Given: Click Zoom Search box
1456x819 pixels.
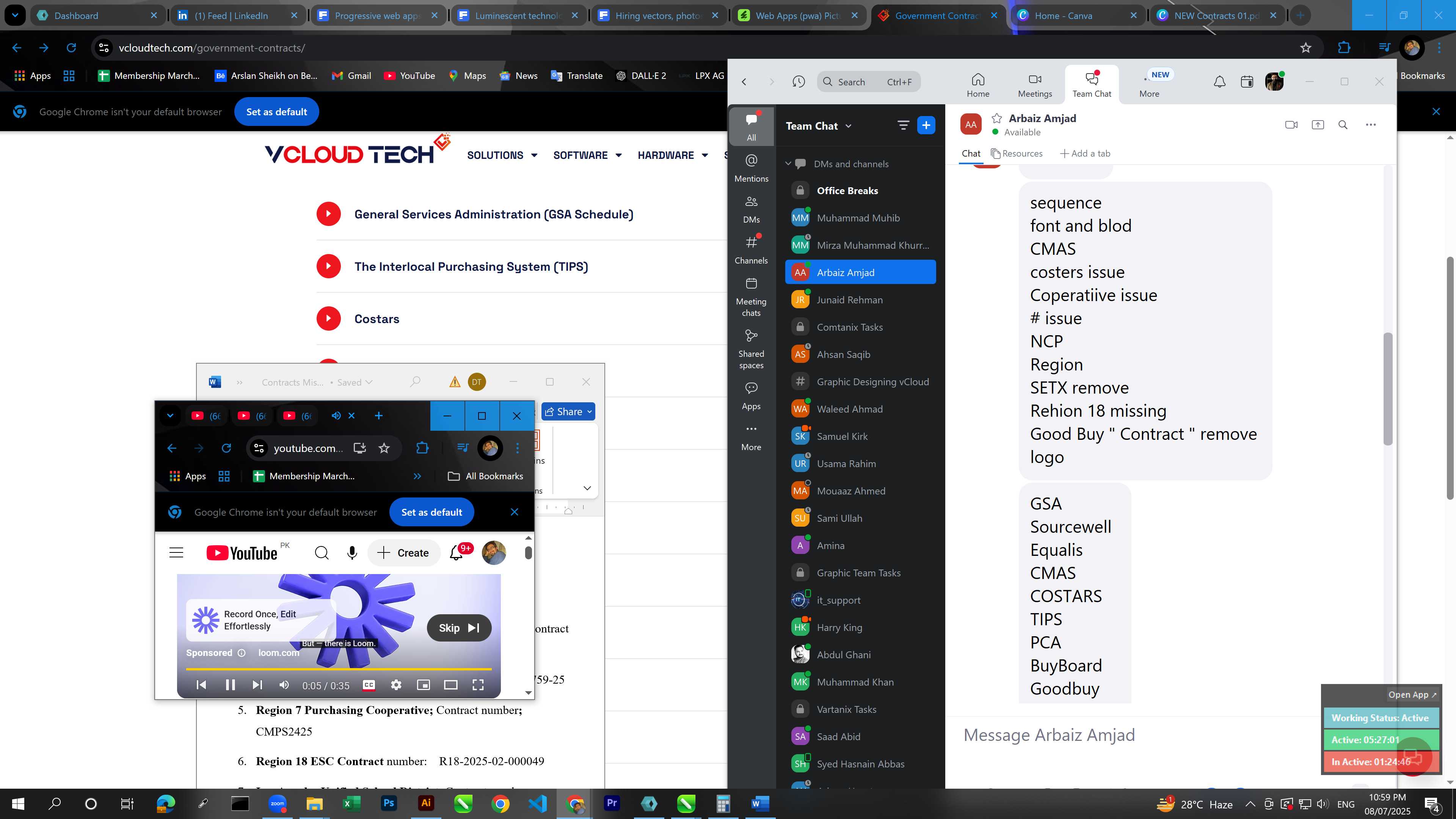Looking at the screenshot, I should (868, 82).
